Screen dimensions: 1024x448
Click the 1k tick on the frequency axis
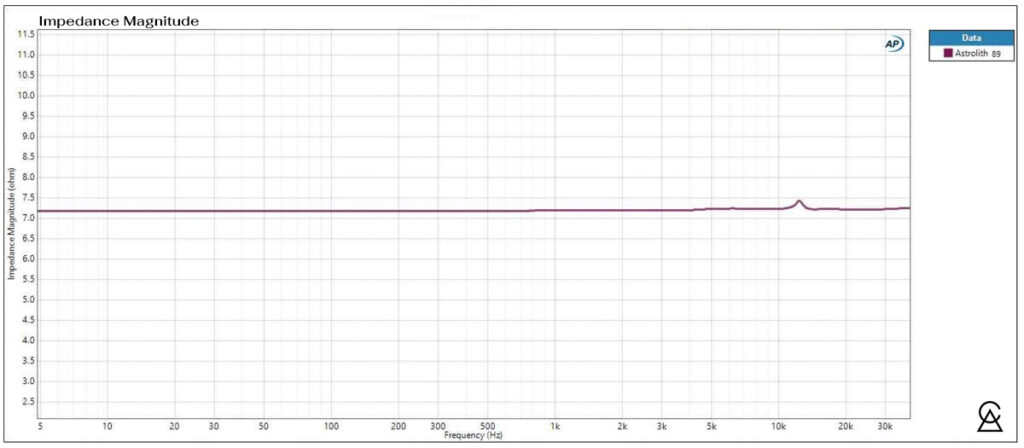pos(555,426)
